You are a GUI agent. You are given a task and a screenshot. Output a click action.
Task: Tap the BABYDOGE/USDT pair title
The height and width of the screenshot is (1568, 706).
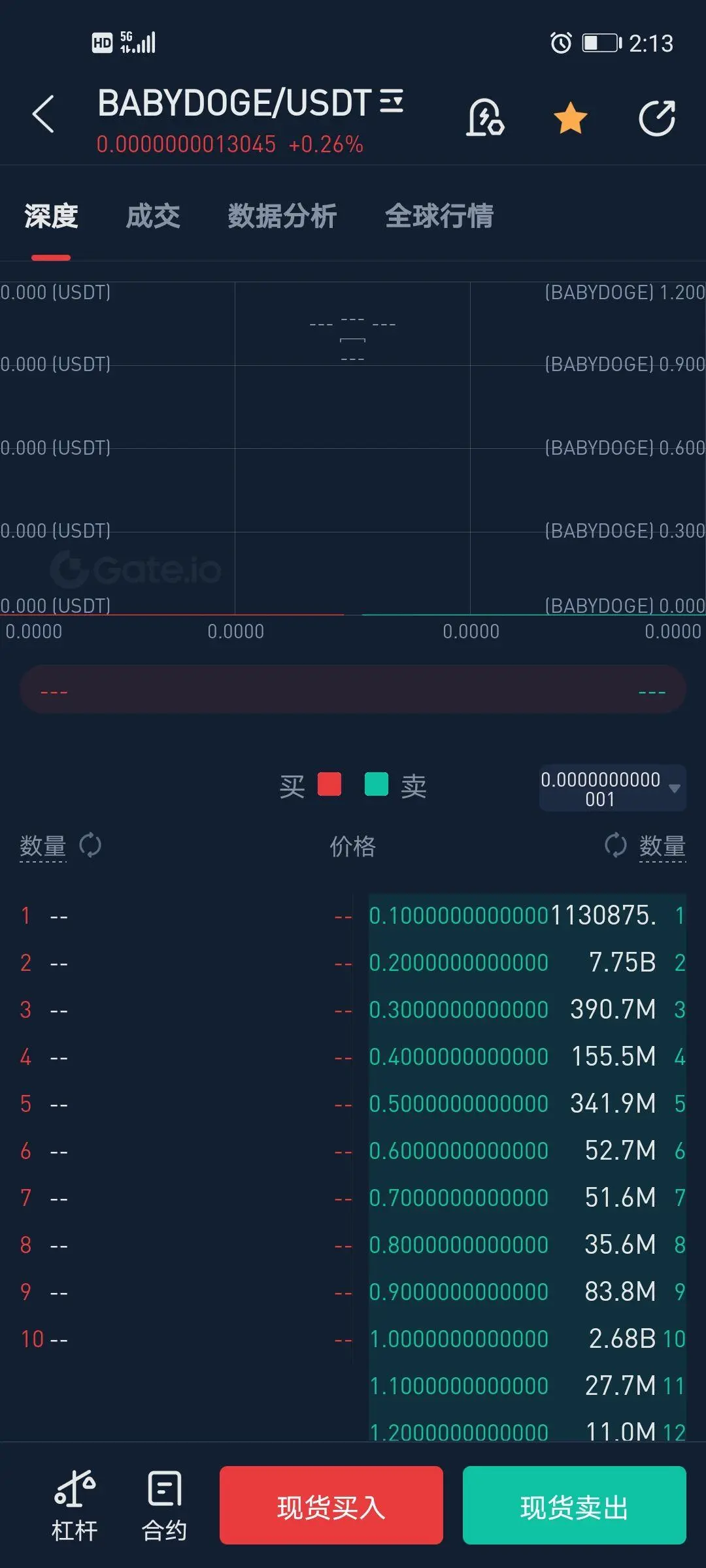click(235, 103)
